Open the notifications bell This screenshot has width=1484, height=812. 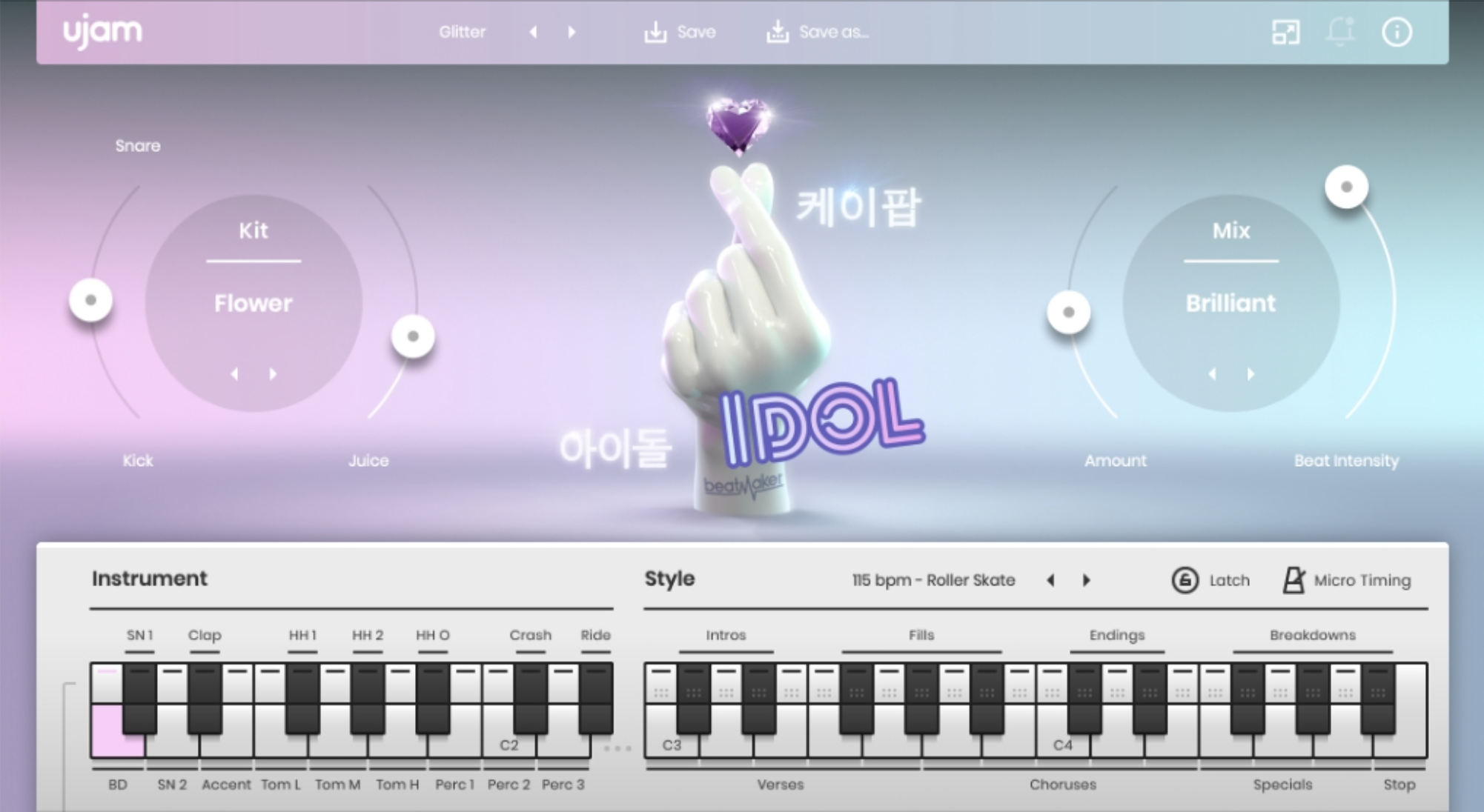[x=1340, y=32]
